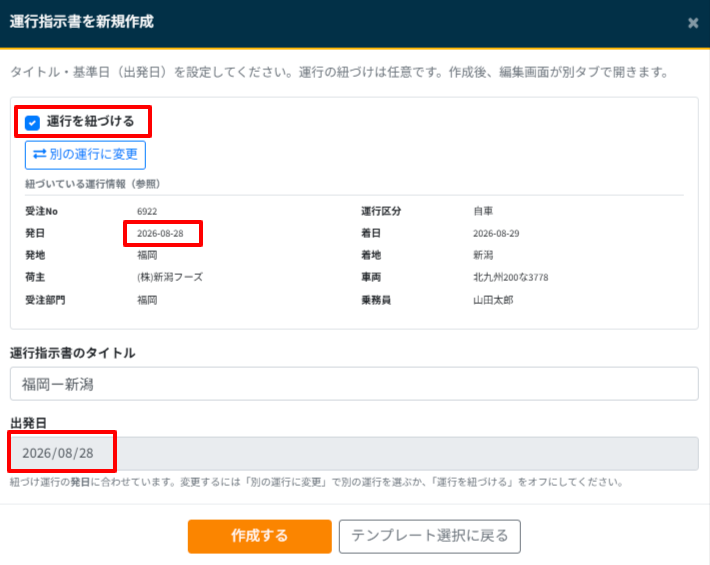Click the 乗務員 row label
Screen dimensions: 710x565
pyautogui.click(x=376, y=300)
